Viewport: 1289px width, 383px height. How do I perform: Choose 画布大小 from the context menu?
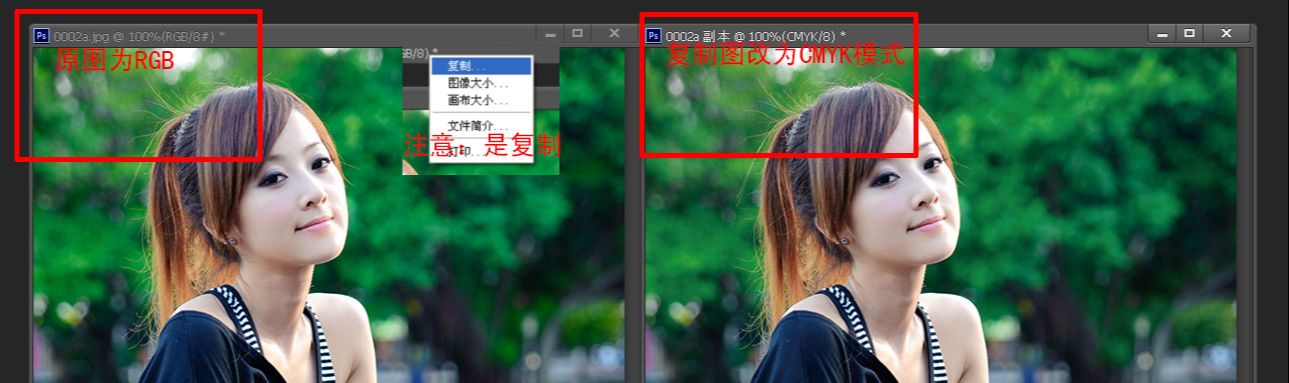coord(481,101)
